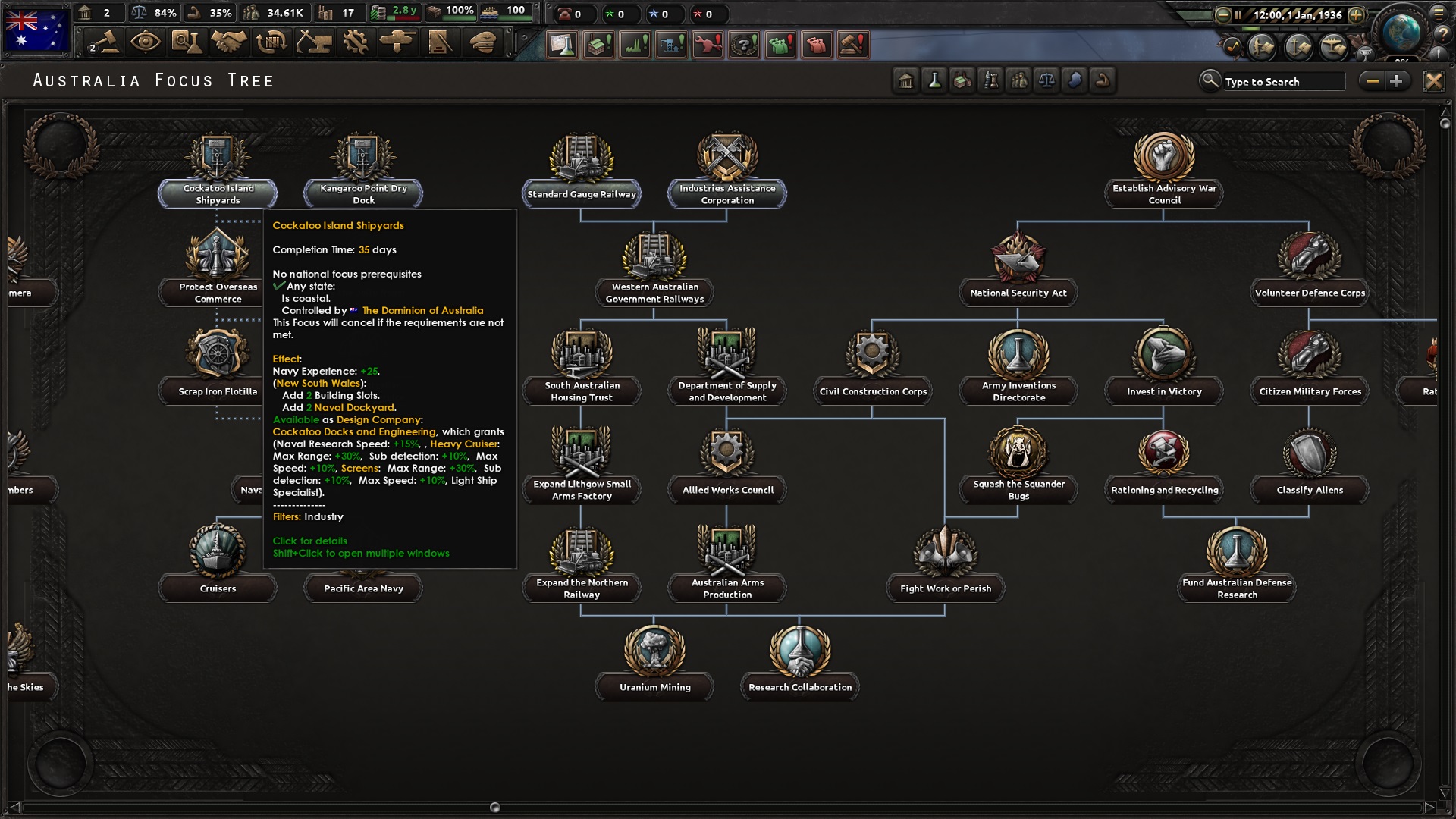Image resolution: width=1456 pixels, height=819 pixels.
Task: Open the army ledger soldier icon
Action: coord(1262,47)
